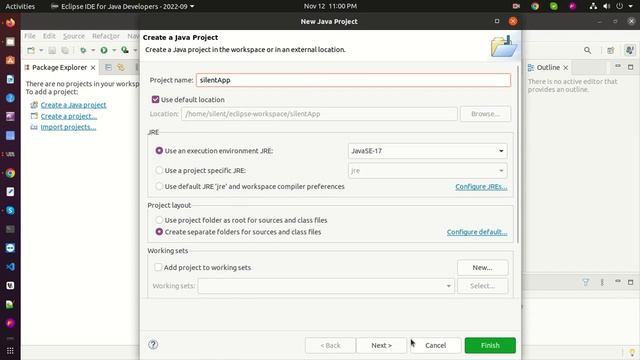Viewport: 640px width, 360px height.
Task: Select Use project folder as root option
Action: click(159, 220)
